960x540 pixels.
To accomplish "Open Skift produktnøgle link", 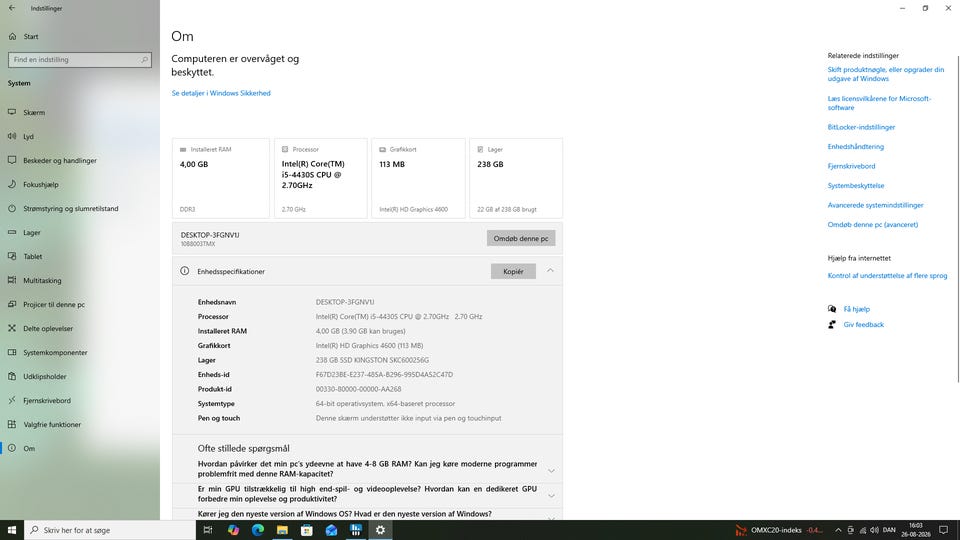I will click(885, 74).
